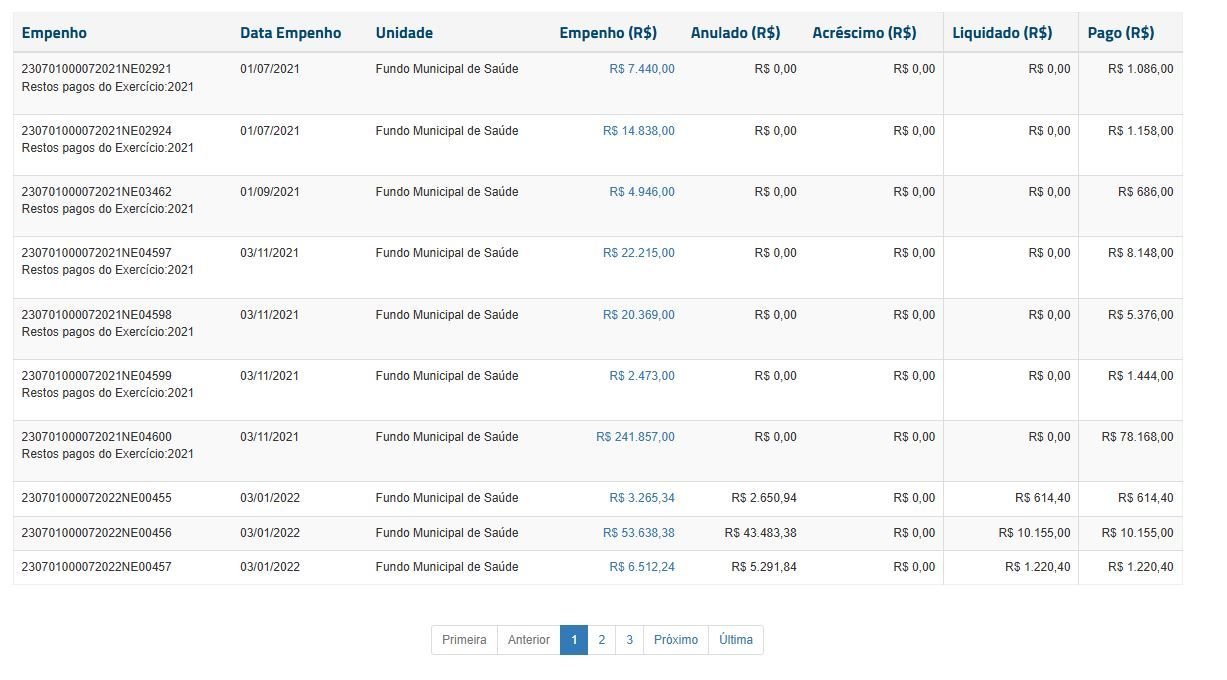The image size is (1227, 680).
Task: Select the R$ 20.369,00 empenho link
Action: [638, 315]
